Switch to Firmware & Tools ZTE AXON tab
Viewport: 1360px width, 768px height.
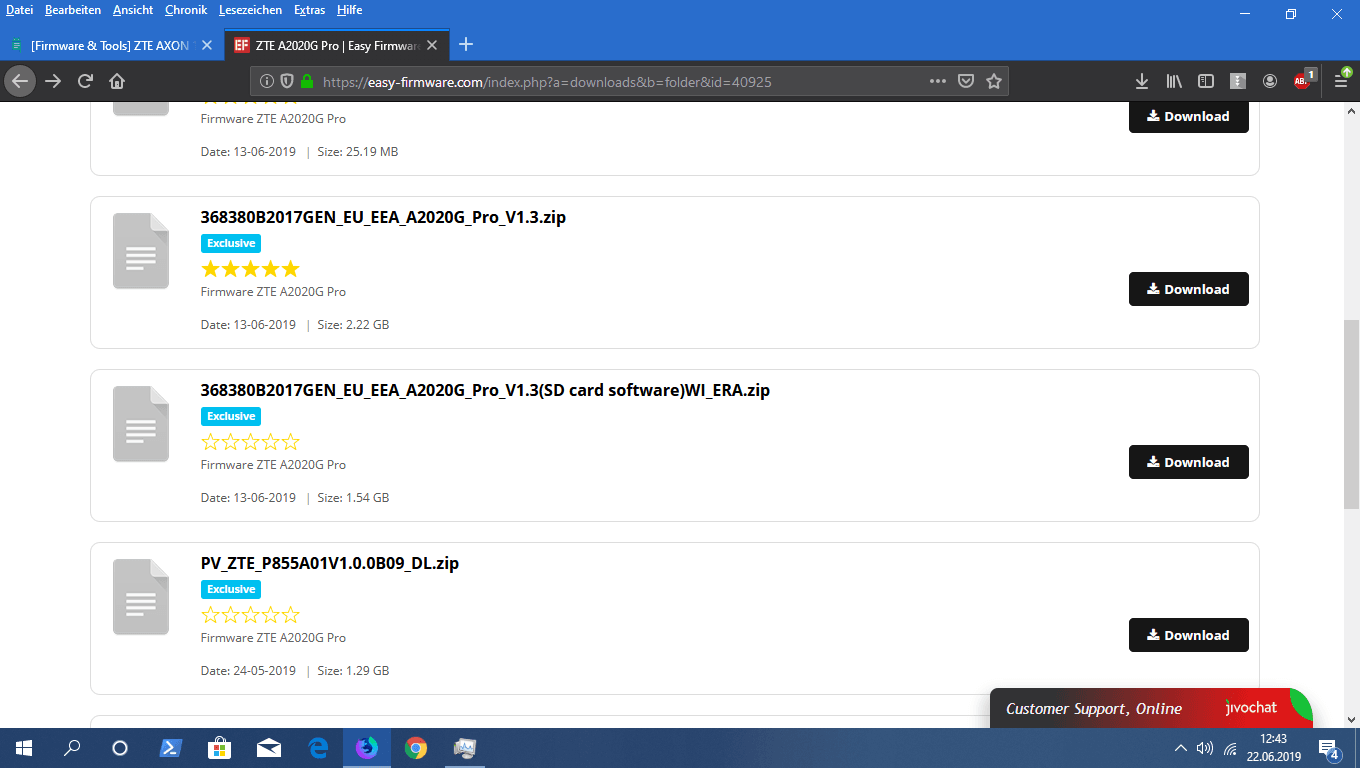click(112, 45)
